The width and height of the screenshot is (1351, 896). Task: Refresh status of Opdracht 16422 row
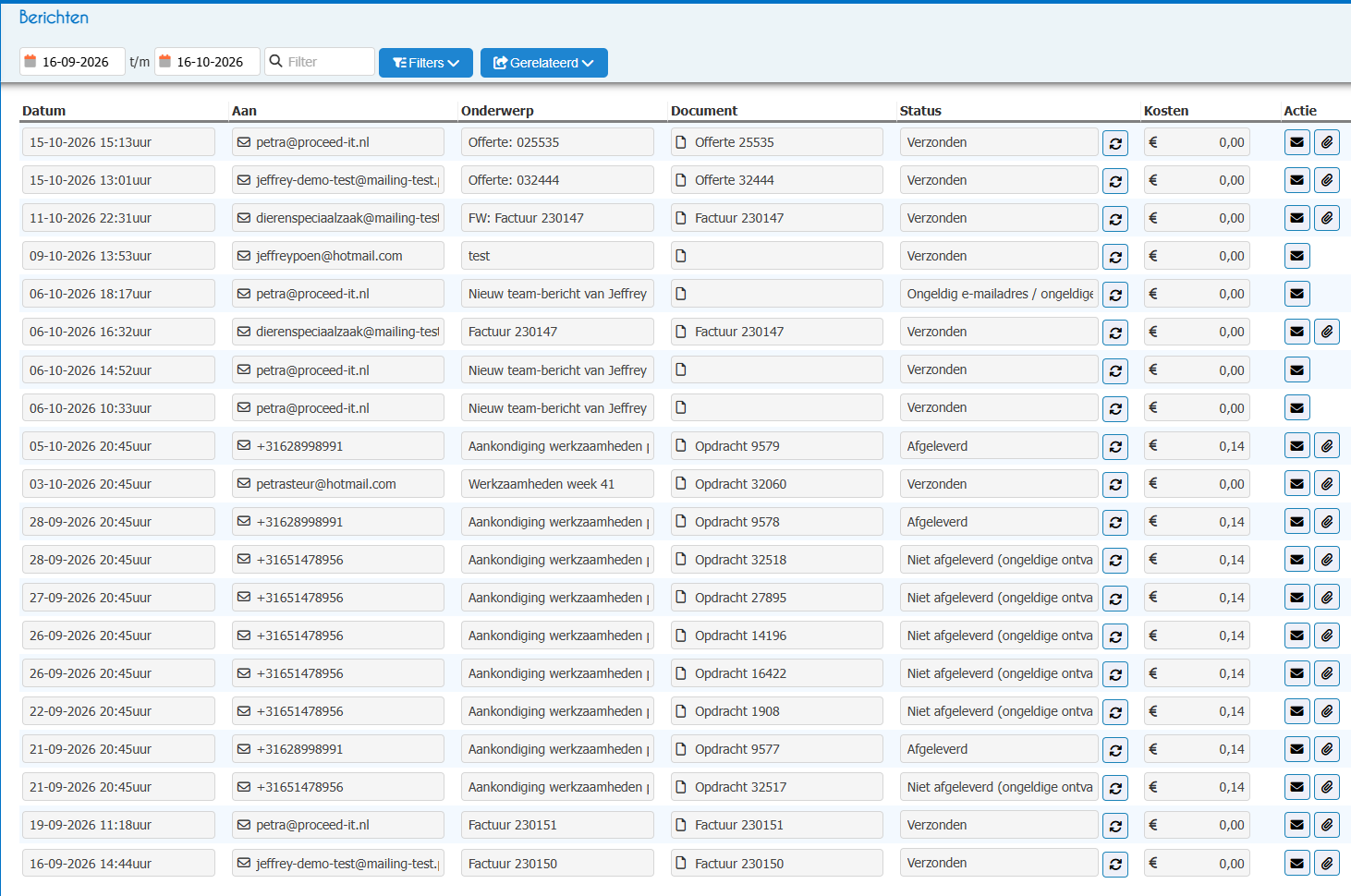pos(1115,674)
